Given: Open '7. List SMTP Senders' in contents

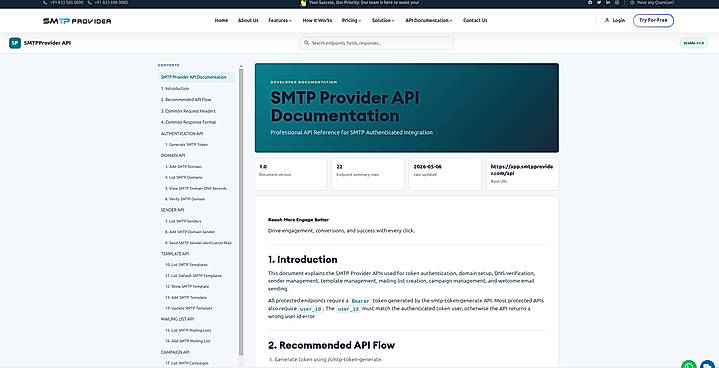Looking at the screenshot, I should point(183,221).
